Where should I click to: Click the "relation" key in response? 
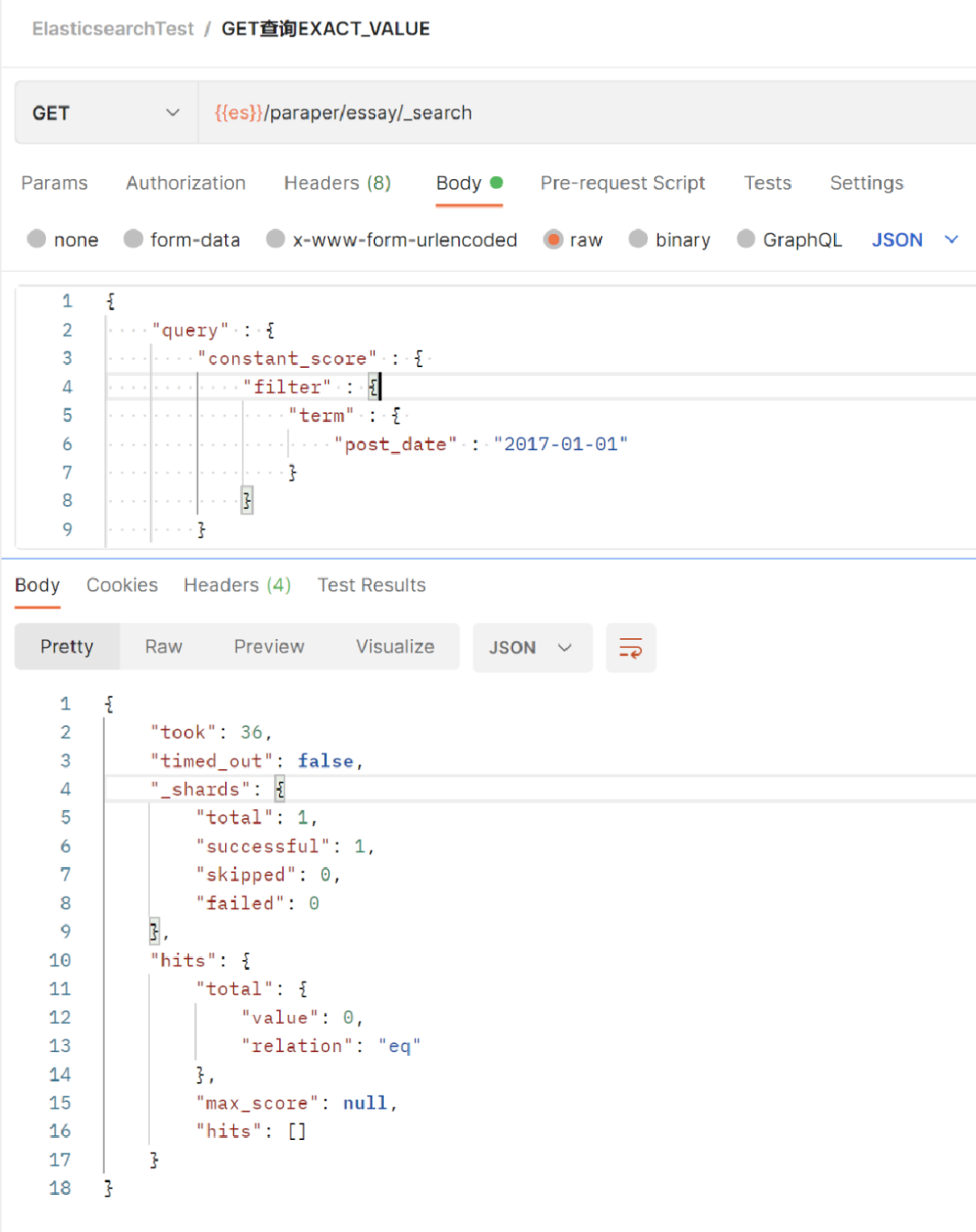click(x=297, y=1046)
